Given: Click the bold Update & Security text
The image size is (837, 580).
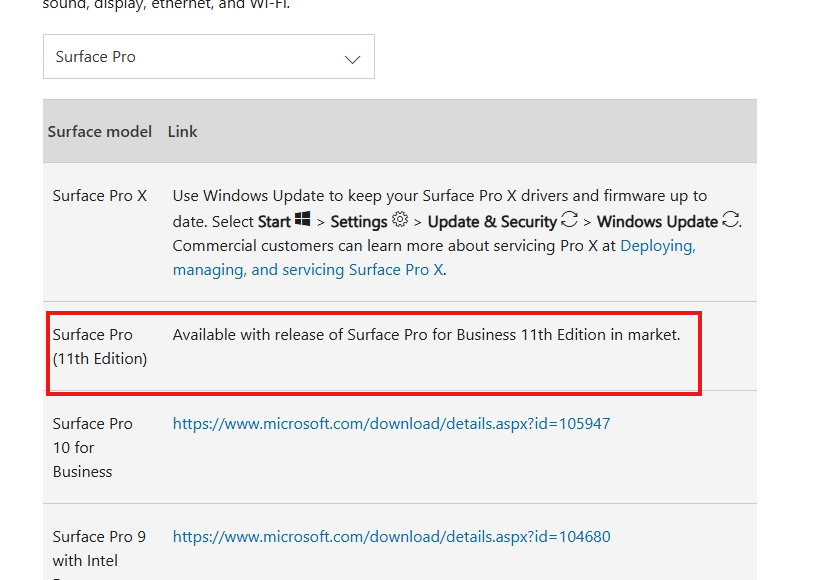Looking at the screenshot, I should pyautogui.click(x=492, y=222).
